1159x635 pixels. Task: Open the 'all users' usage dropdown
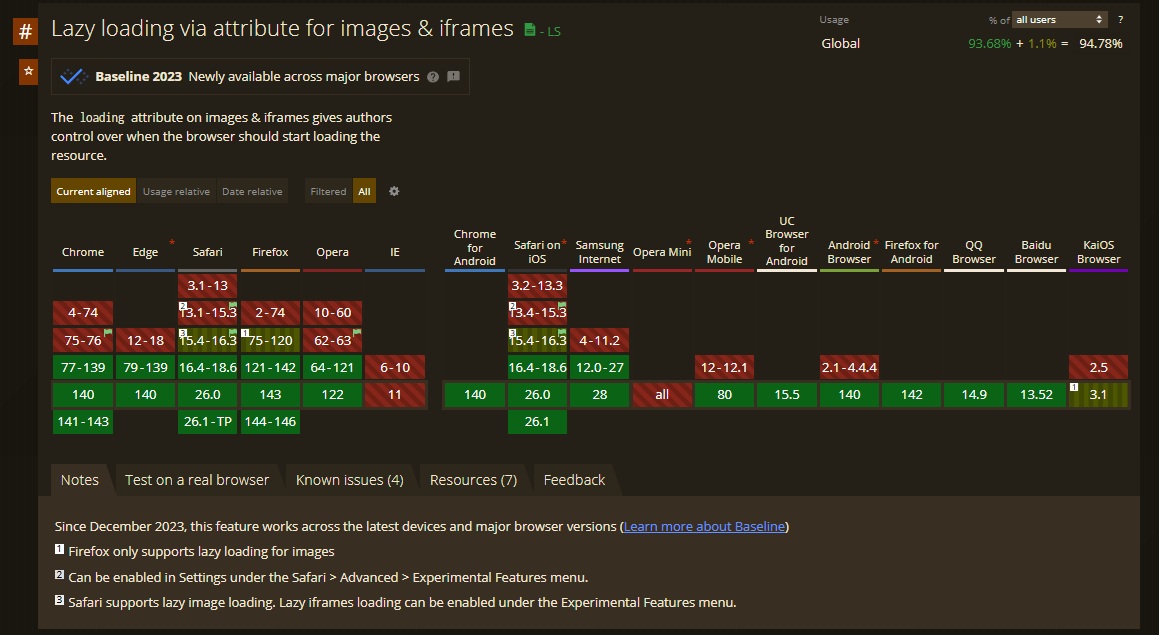[x=1059, y=20]
